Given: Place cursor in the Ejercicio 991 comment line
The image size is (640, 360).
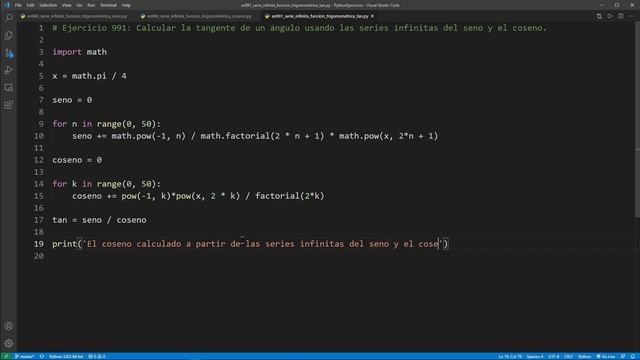Looking at the screenshot, I should point(299,28).
